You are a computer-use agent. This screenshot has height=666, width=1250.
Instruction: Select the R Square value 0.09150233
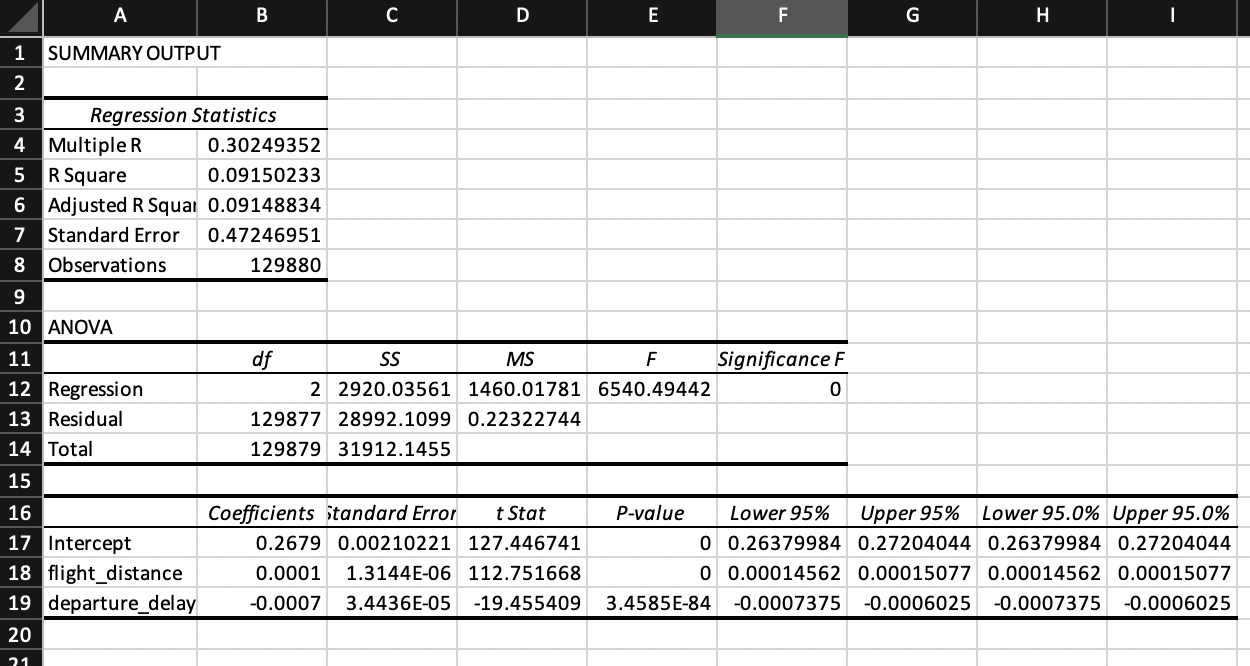point(262,175)
